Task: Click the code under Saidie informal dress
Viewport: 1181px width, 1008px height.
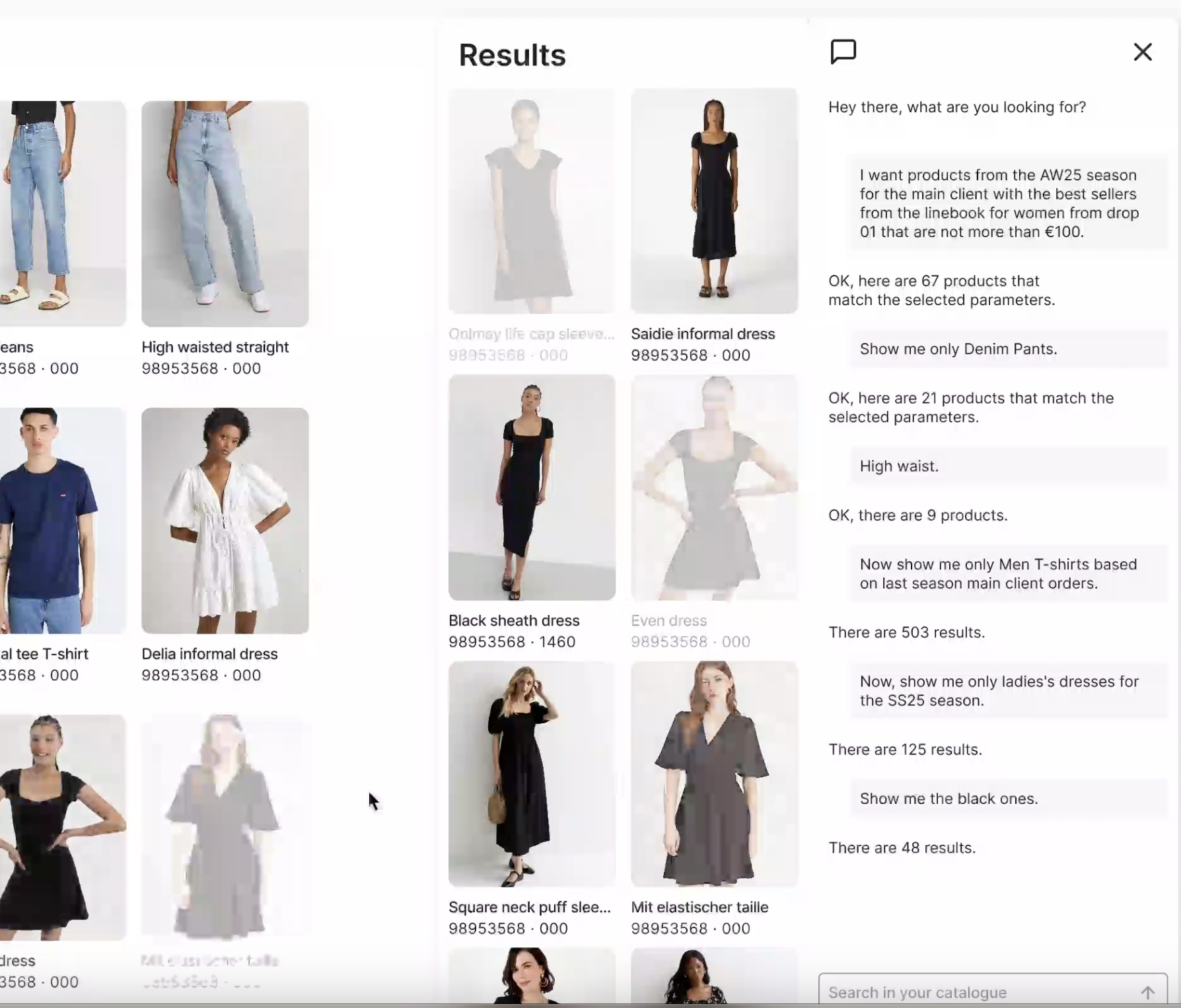Action: click(x=690, y=355)
